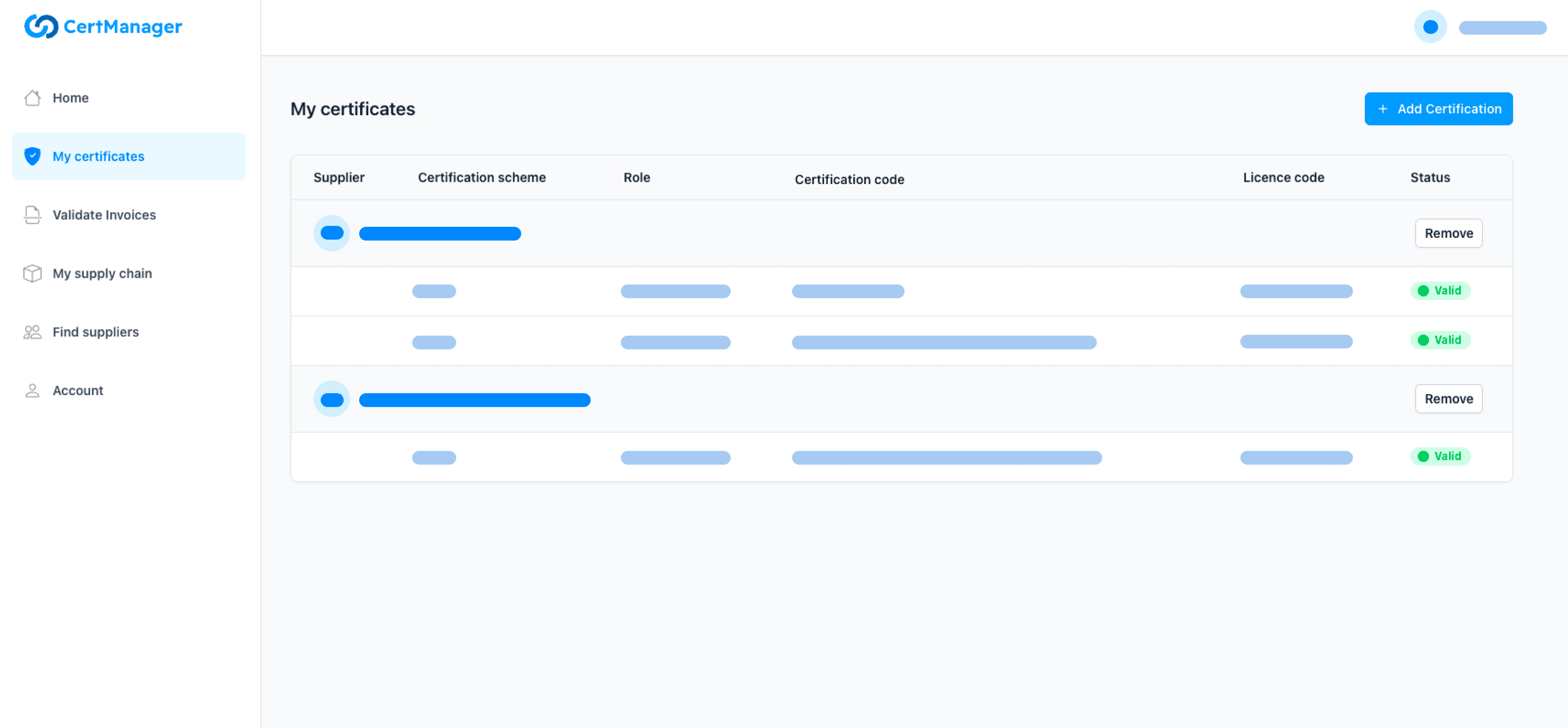Viewport: 1568px width, 728px height.
Task: Go to Find suppliers page
Action: (96, 332)
